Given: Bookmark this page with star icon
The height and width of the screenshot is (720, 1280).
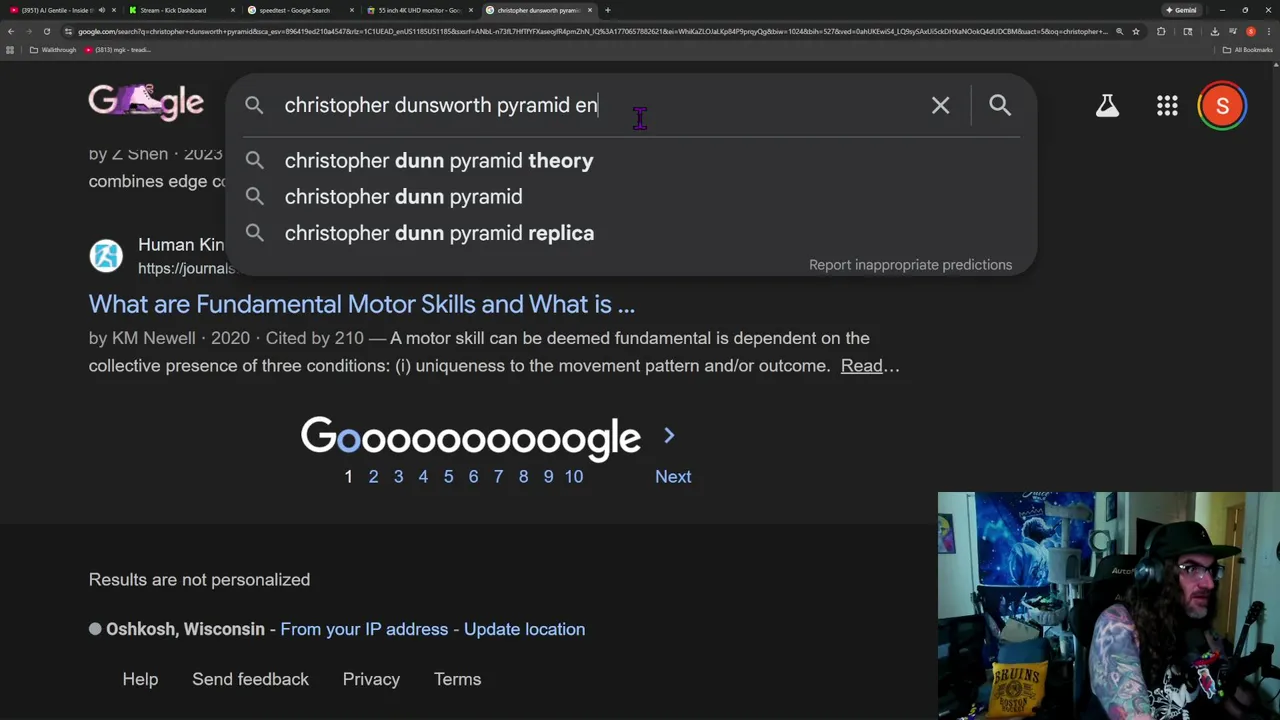Looking at the screenshot, I should click(x=1135, y=31).
